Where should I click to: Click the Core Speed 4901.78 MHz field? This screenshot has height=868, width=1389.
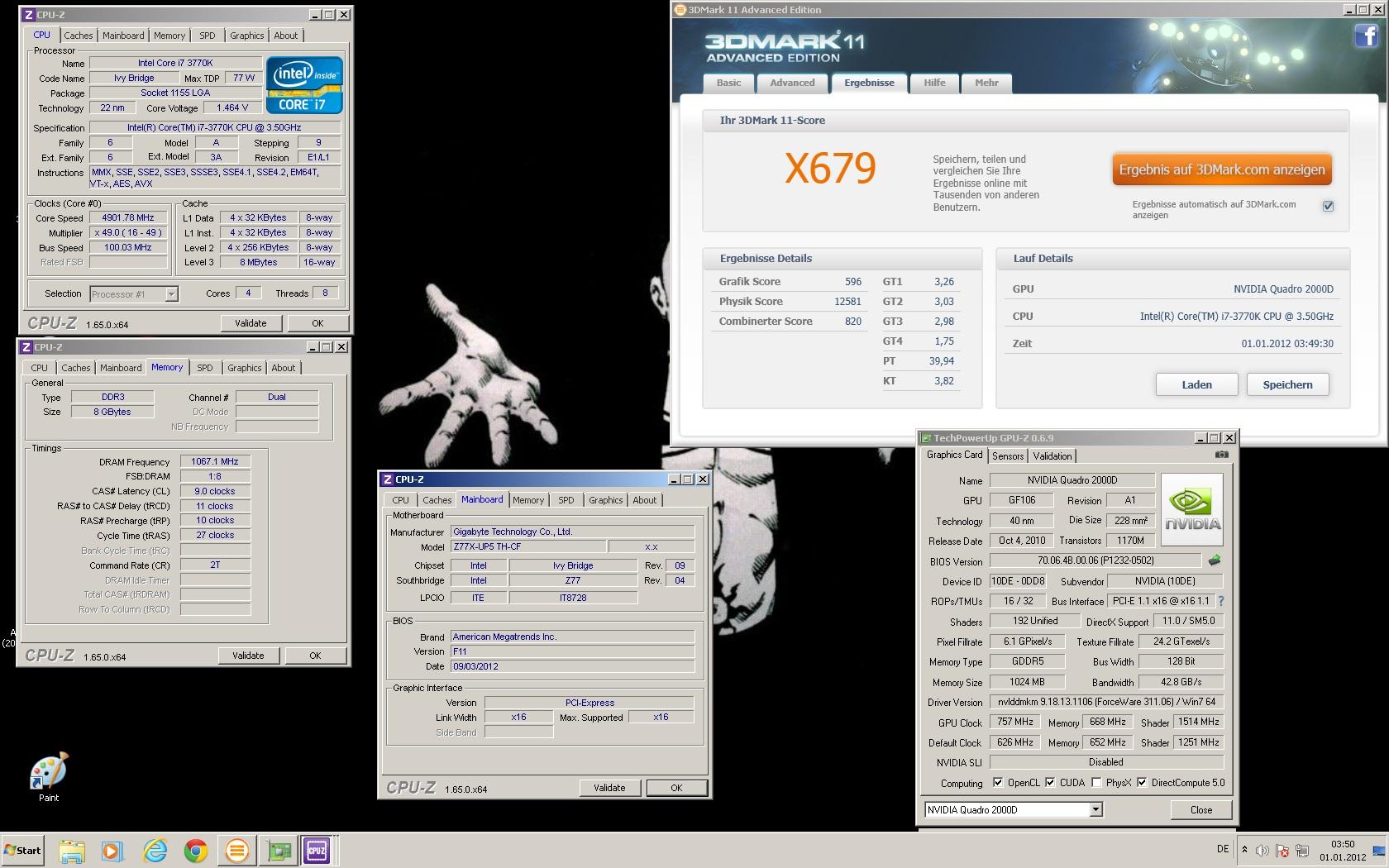(x=128, y=218)
